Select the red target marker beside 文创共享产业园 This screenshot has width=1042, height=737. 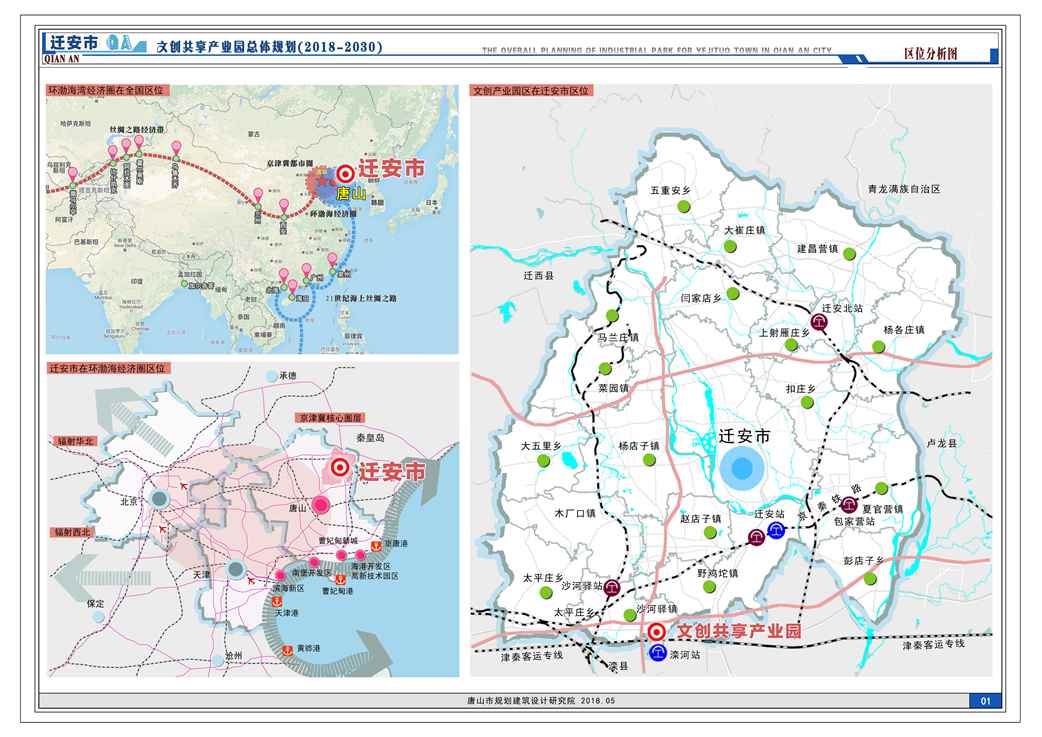(656, 631)
